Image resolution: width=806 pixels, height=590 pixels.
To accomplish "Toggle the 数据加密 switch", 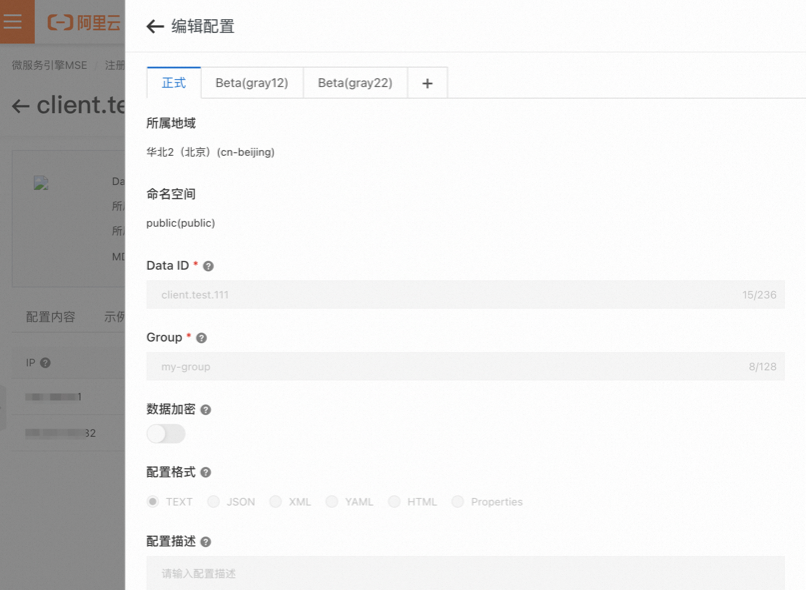I will coord(166,434).
